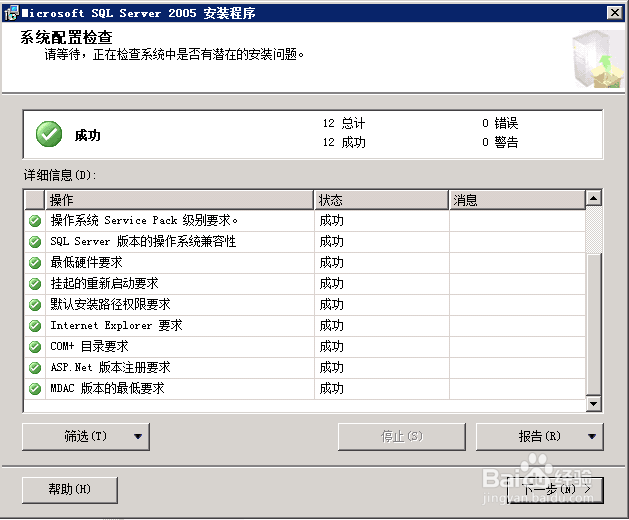
Task: Select the row SQL Server 版本的操作系统兼容性
Action: 305,242
